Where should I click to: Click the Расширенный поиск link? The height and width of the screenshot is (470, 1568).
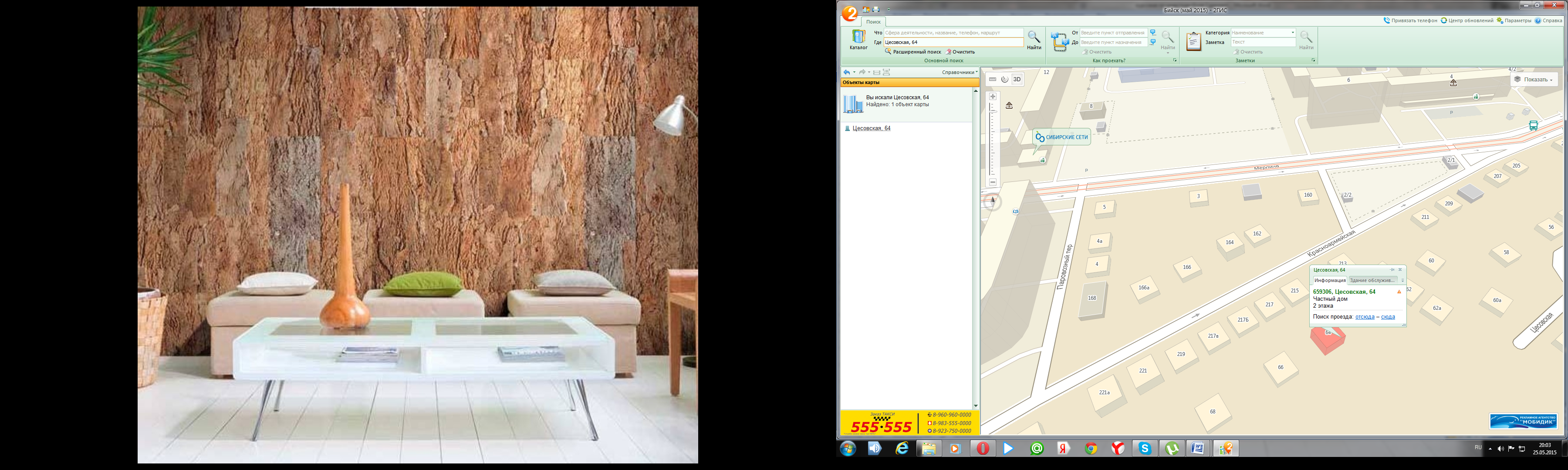[916, 52]
